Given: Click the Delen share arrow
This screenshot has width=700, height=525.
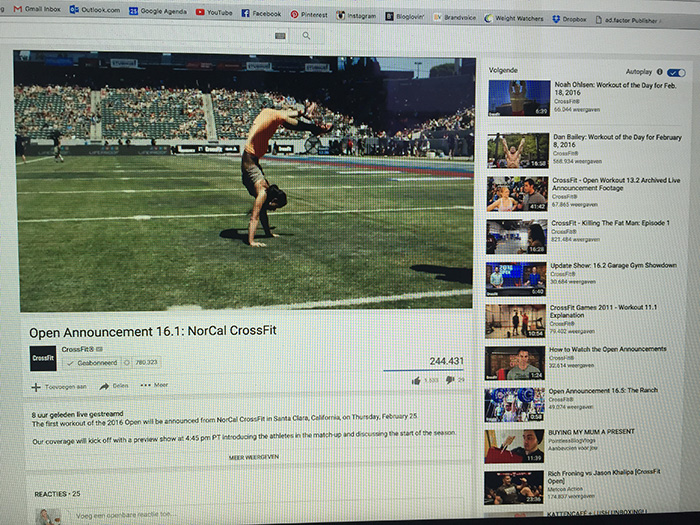Looking at the screenshot, I should [x=104, y=386].
